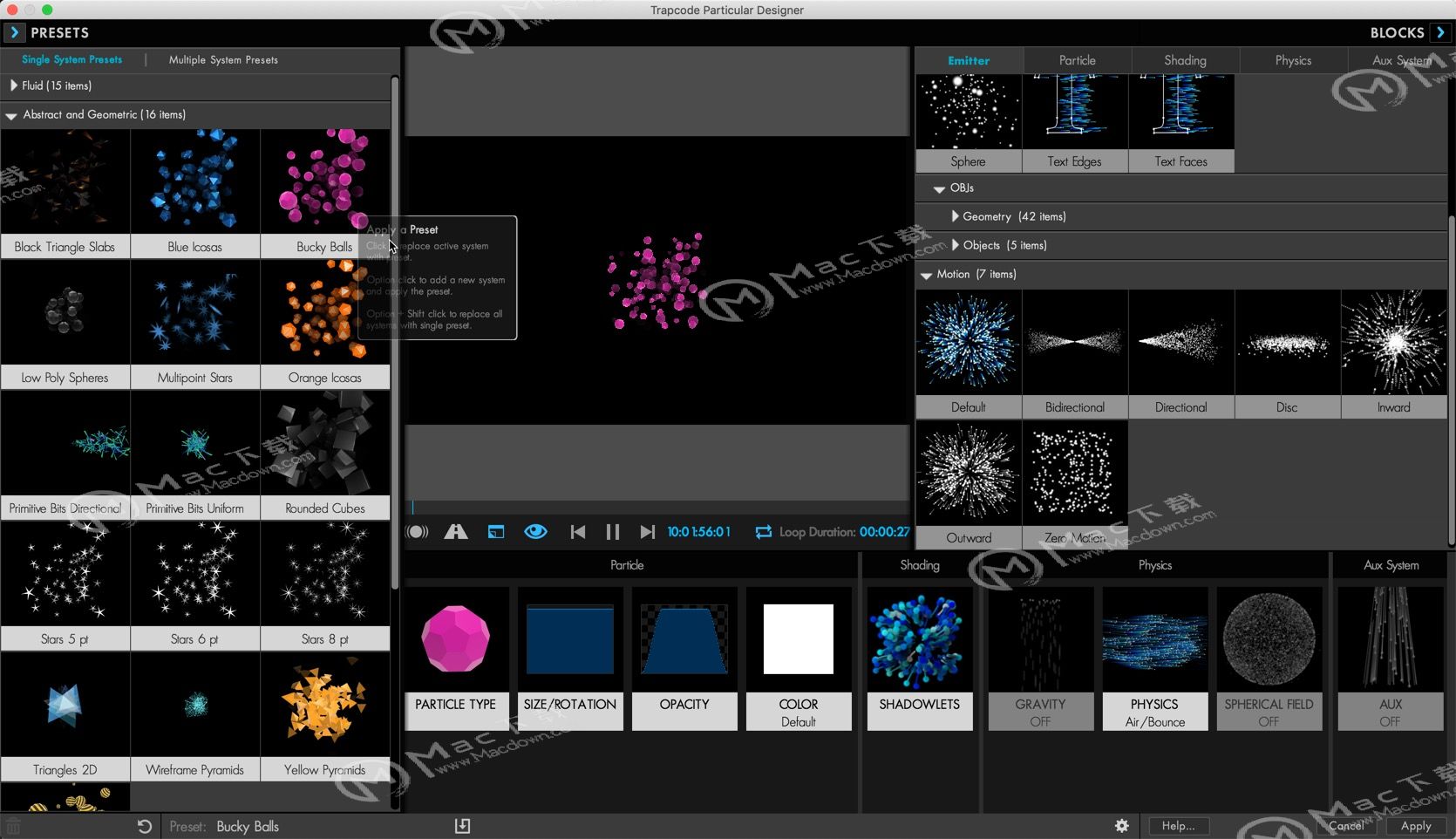Image resolution: width=1456 pixels, height=839 pixels.
Task: Select the Aux System tab in Blocks
Action: [x=1401, y=60]
